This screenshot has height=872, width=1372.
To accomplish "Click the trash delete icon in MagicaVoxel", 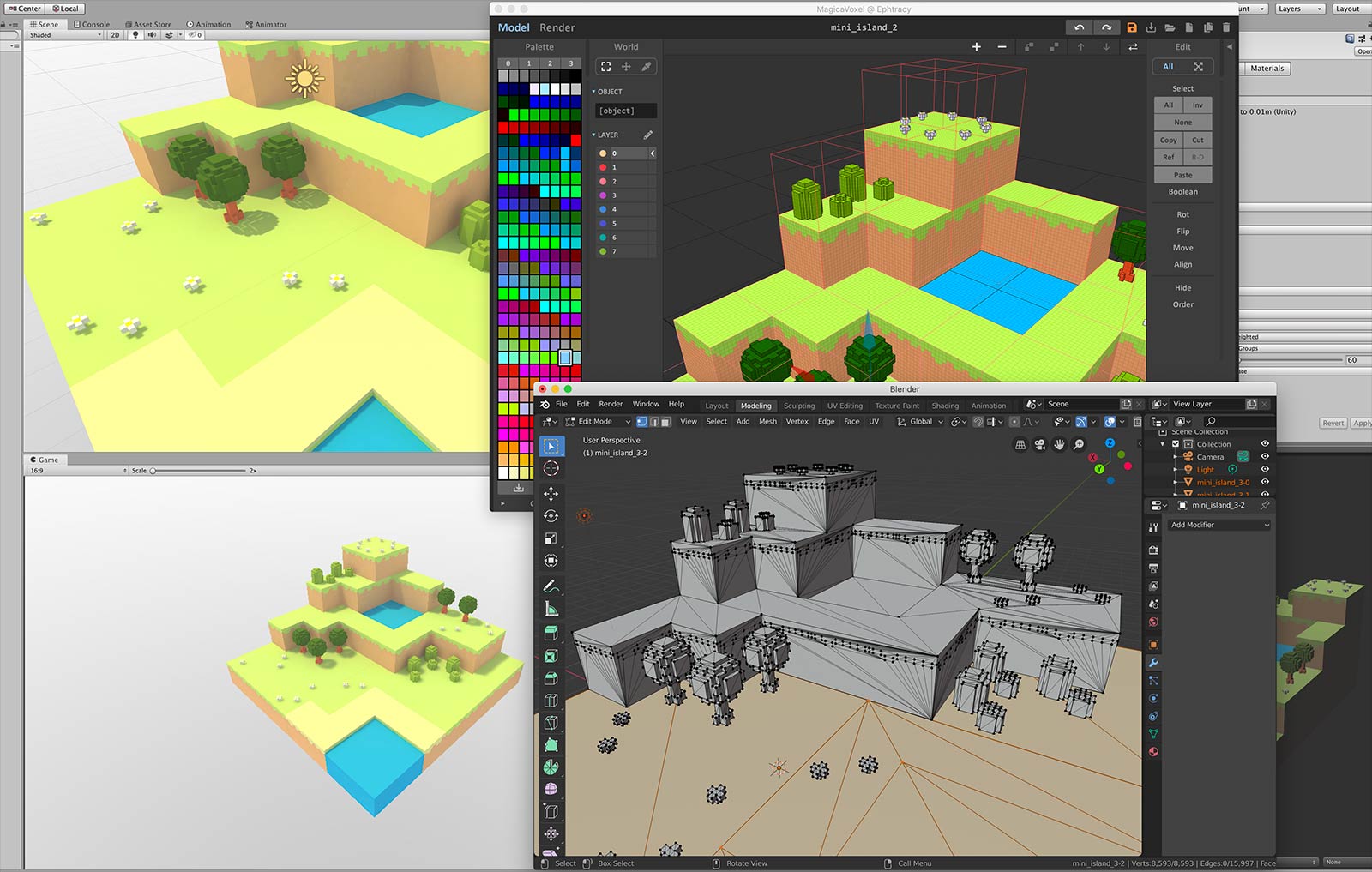I will (1226, 27).
